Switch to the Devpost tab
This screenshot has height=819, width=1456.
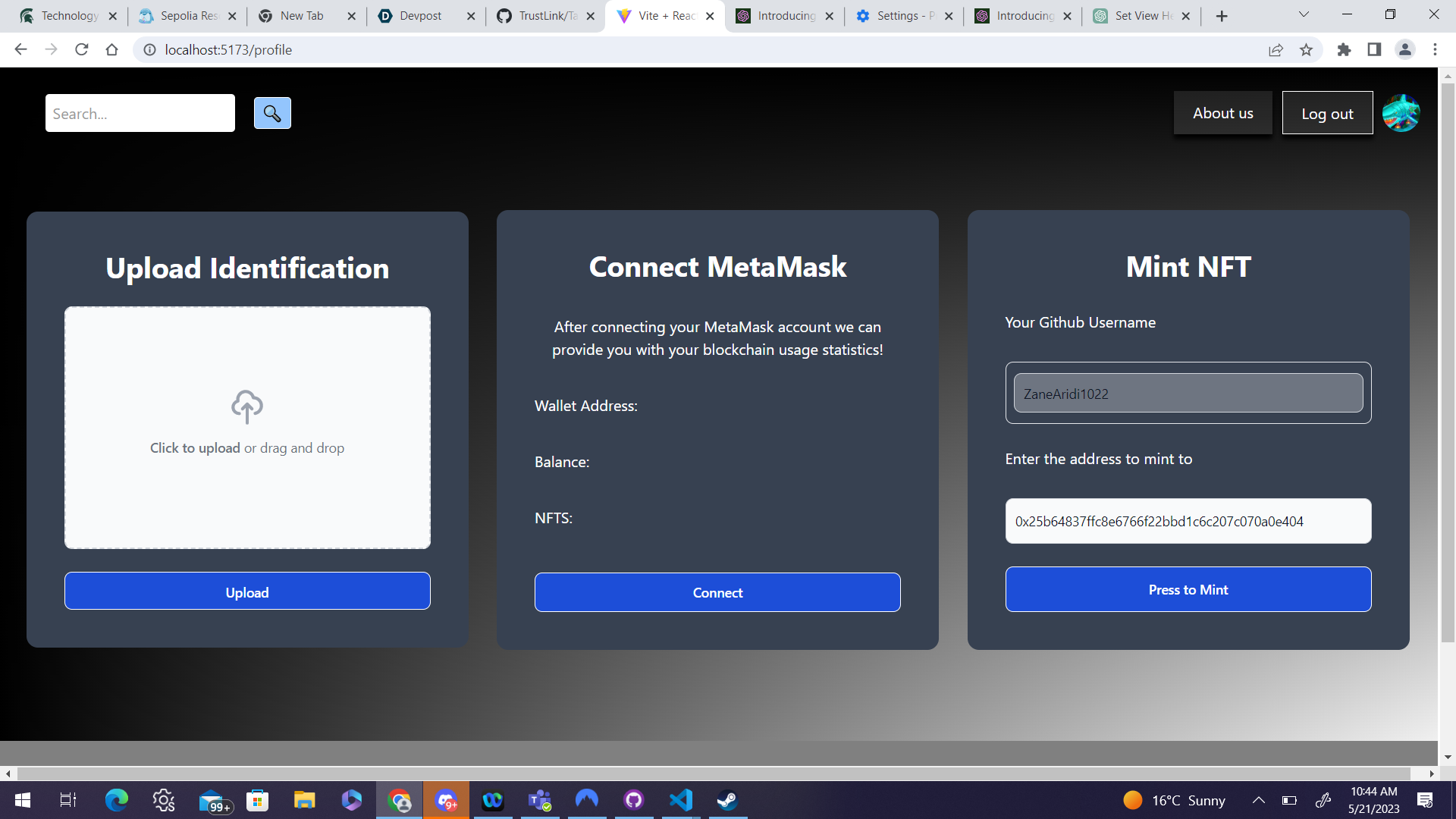[421, 16]
